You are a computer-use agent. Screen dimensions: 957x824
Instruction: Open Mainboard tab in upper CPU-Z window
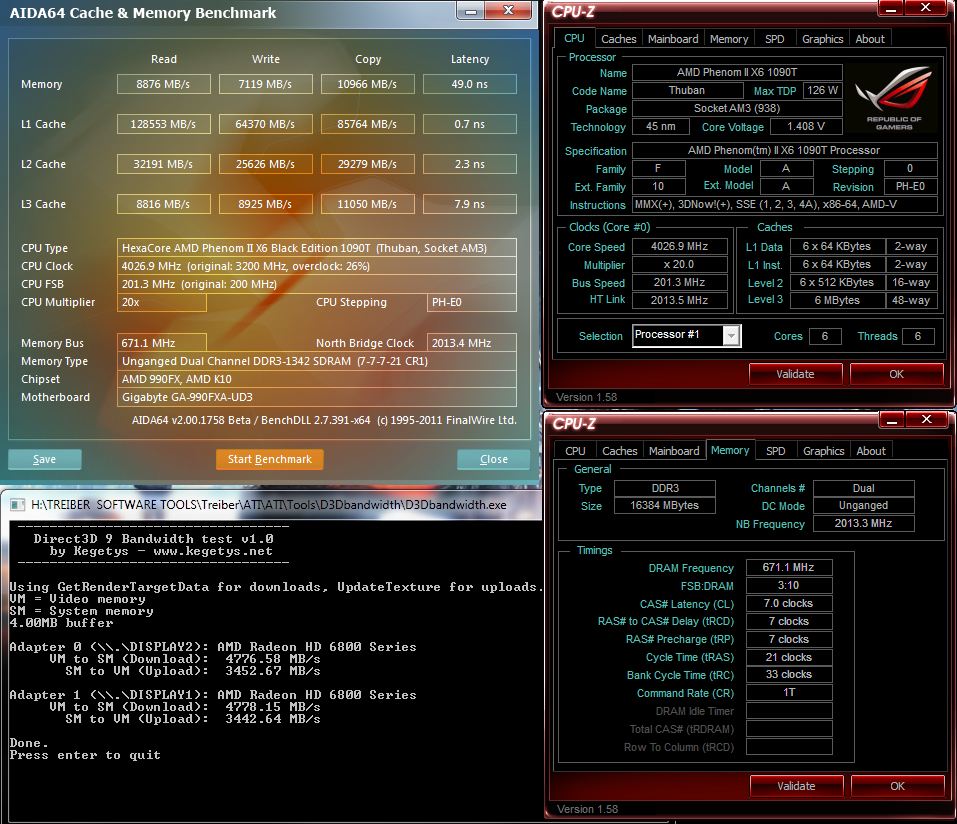click(673, 39)
